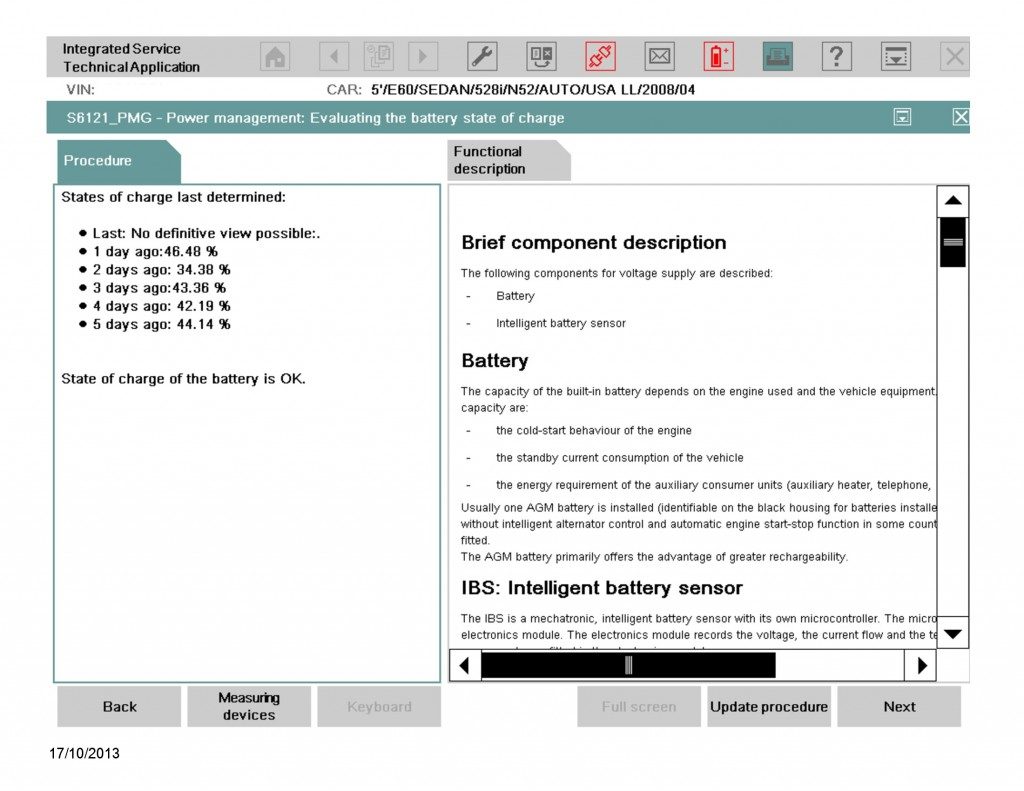
Task: Click the minimize window toolbar icon
Action: point(896,57)
